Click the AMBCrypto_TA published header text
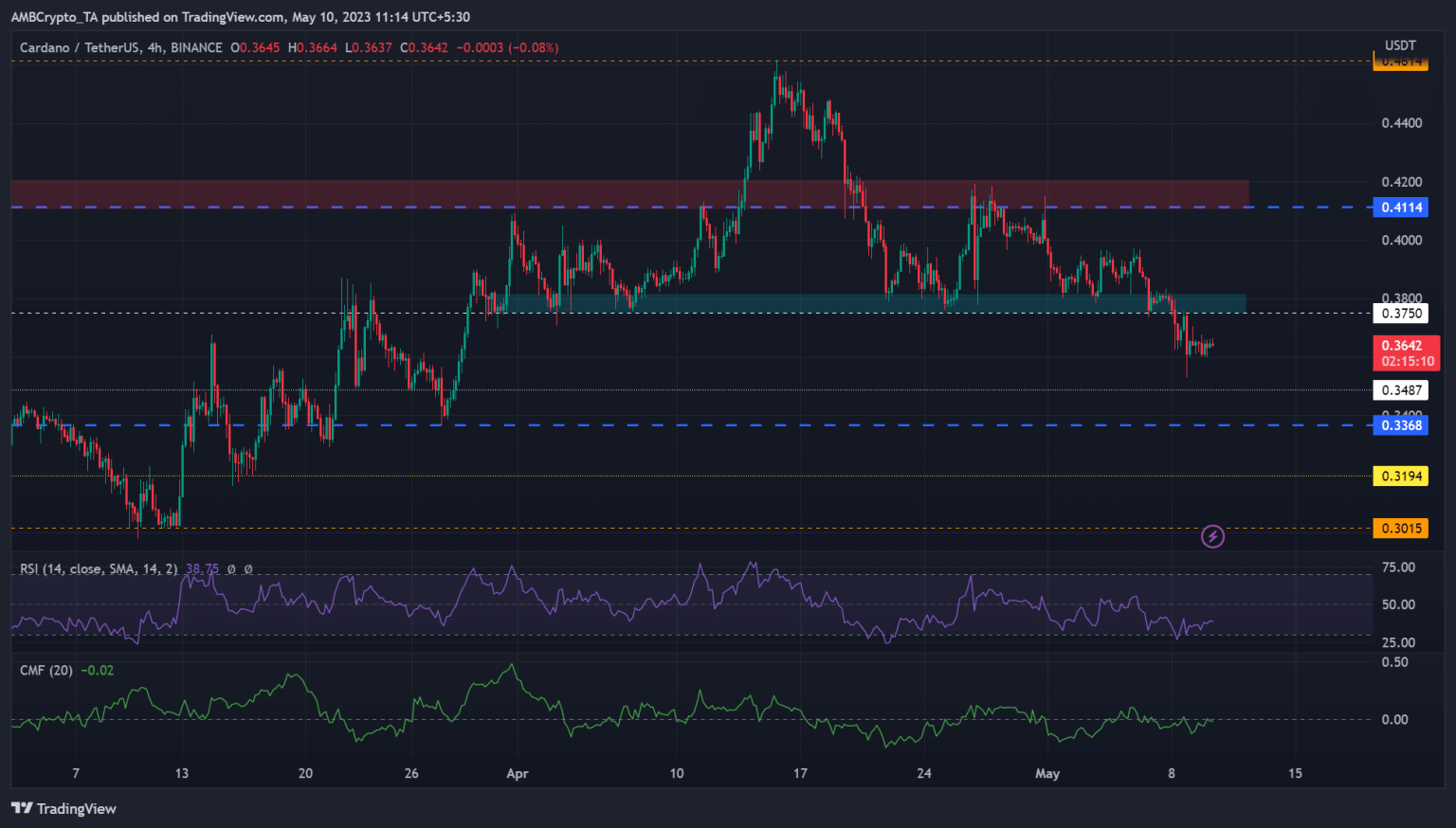Image resolution: width=1456 pixels, height=828 pixels. [240, 17]
